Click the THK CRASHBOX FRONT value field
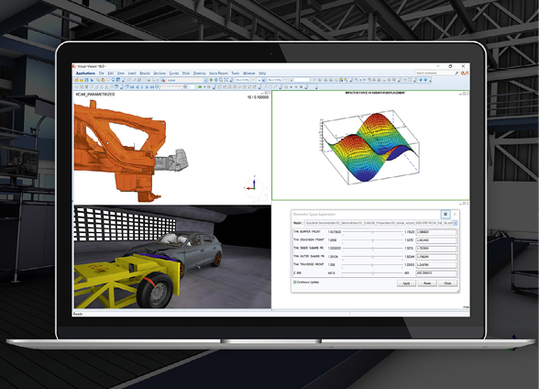This screenshot has height=389, width=539. tap(436, 240)
